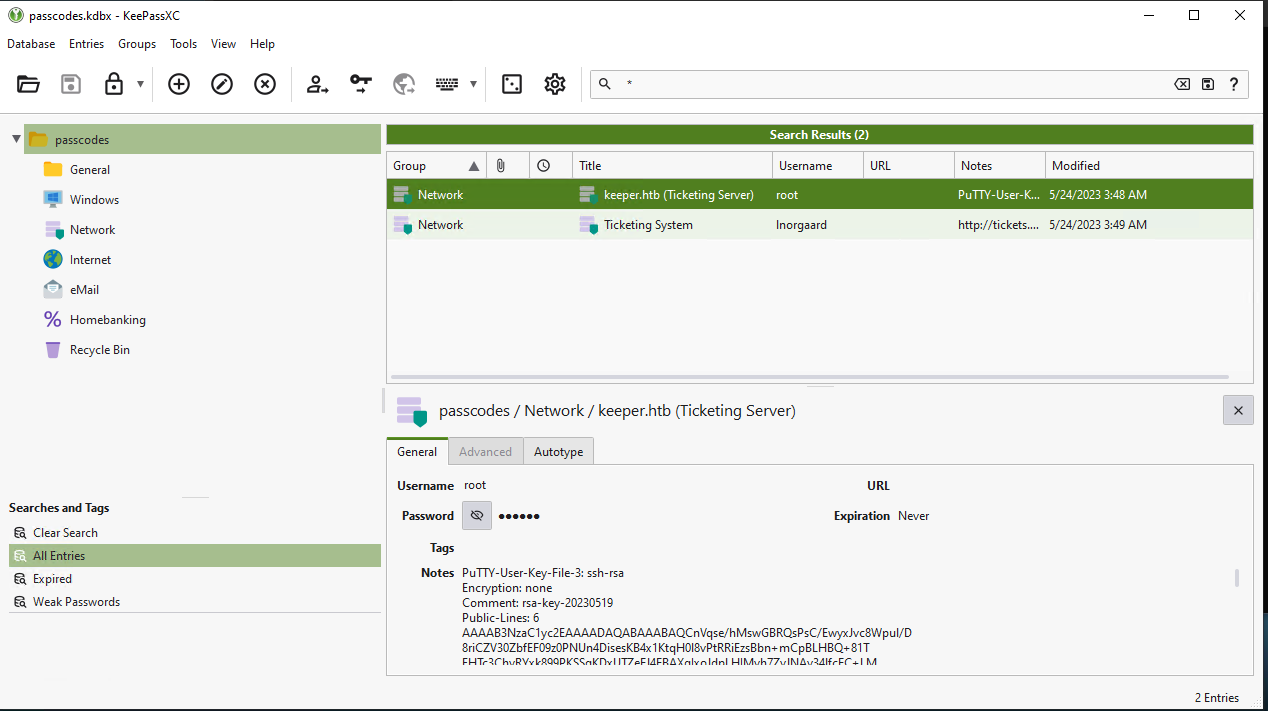Add a new entry with plus icon

click(179, 84)
